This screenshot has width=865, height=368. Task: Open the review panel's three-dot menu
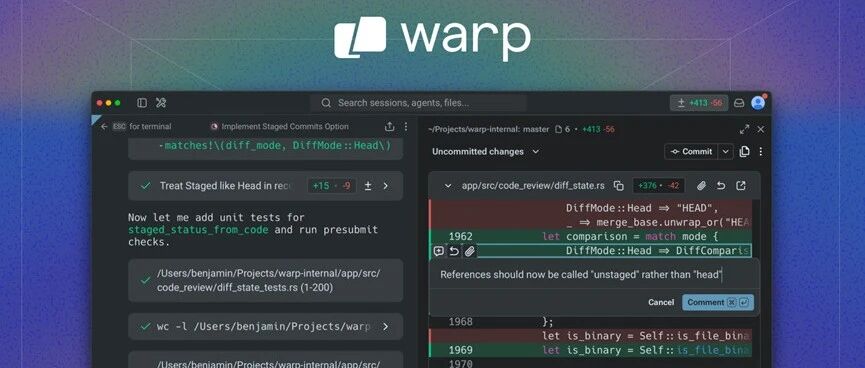click(x=761, y=151)
